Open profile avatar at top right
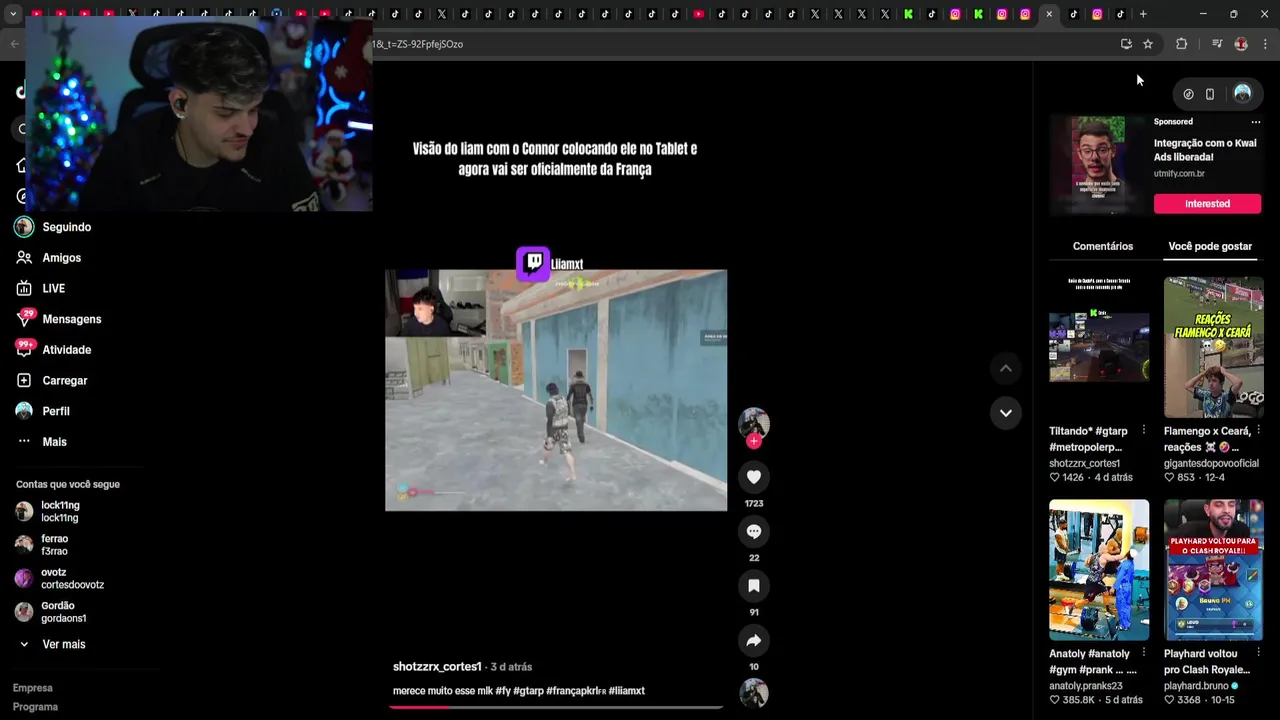The height and width of the screenshot is (720, 1280). click(1242, 93)
